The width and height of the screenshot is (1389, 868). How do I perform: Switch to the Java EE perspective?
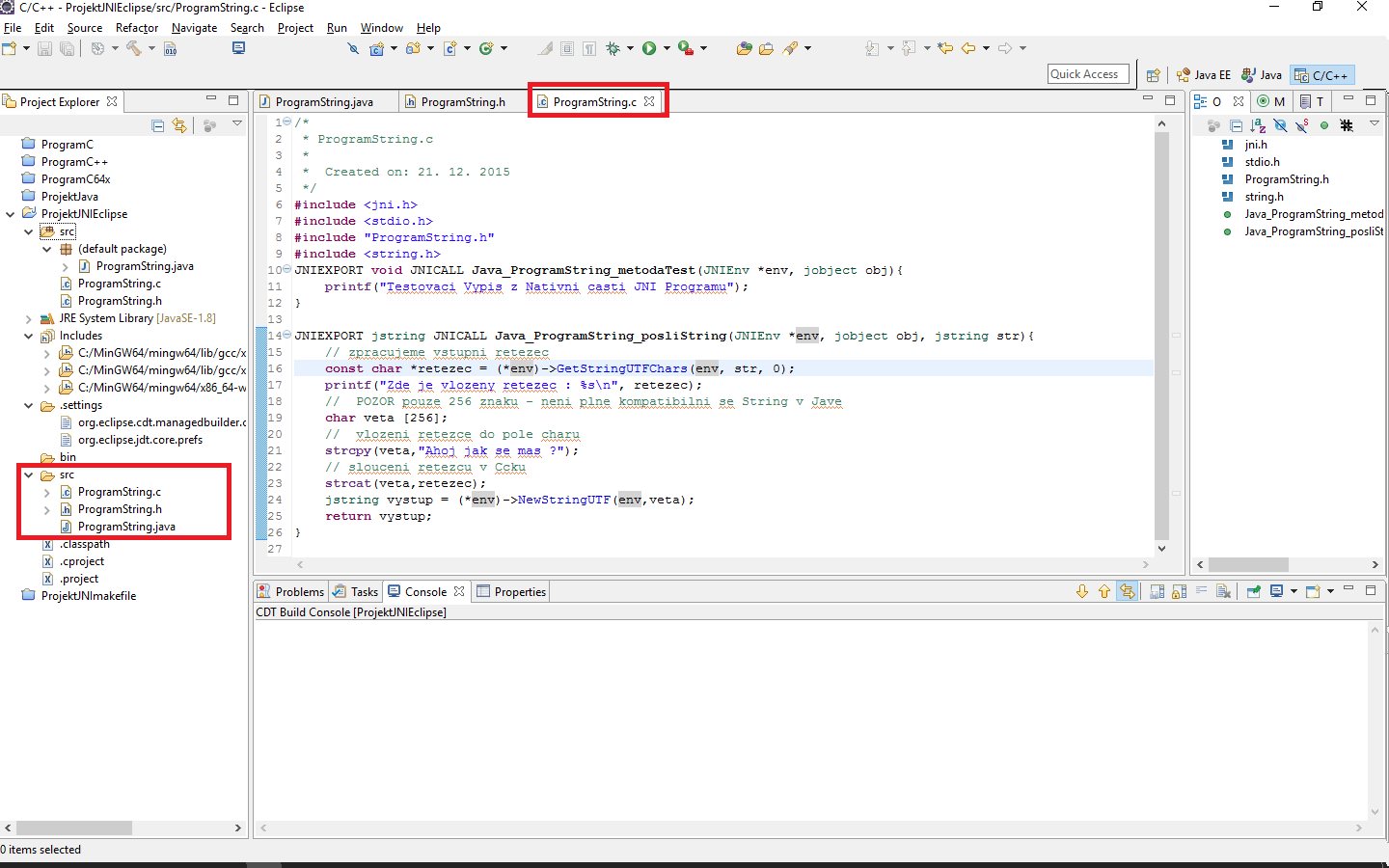click(x=1203, y=73)
